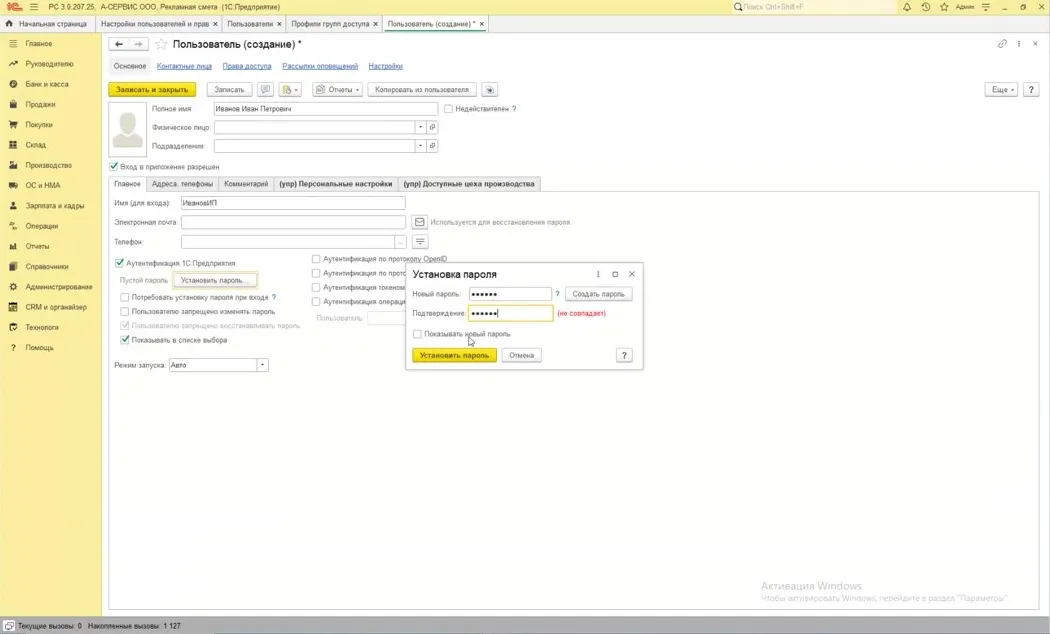Open more actions in the Установка пароля dialog
Image resolution: width=1050 pixels, height=634 pixels.
[598, 274]
